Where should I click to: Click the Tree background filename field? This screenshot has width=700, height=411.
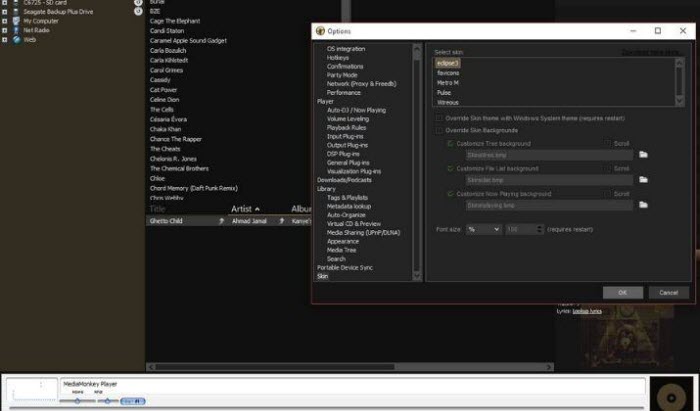(x=549, y=155)
